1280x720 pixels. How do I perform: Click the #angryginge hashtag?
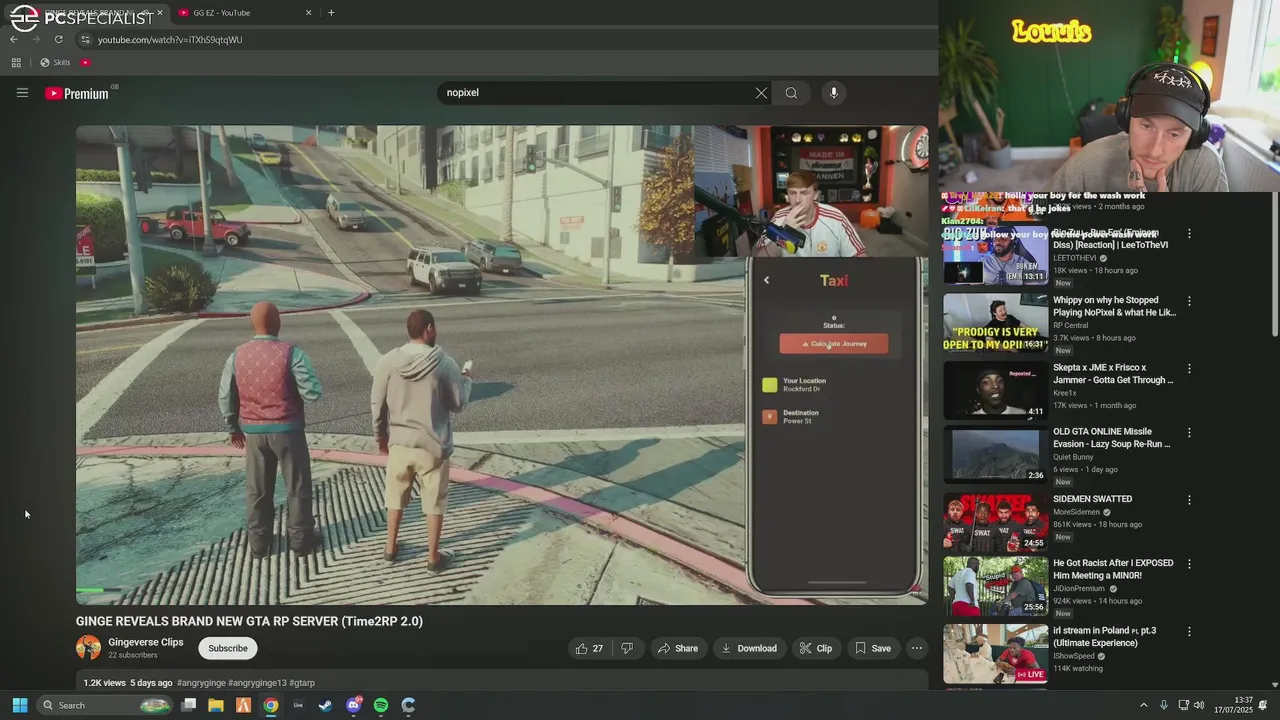click(201, 683)
